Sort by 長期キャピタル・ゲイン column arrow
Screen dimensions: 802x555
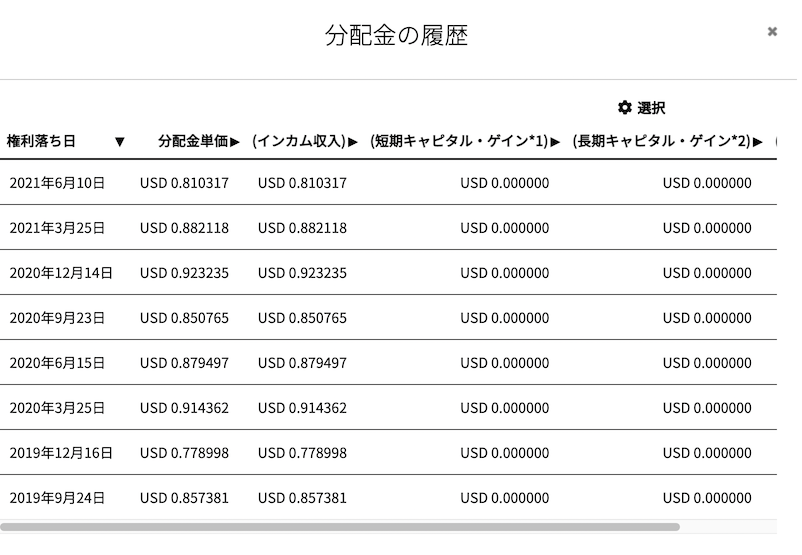758,142
